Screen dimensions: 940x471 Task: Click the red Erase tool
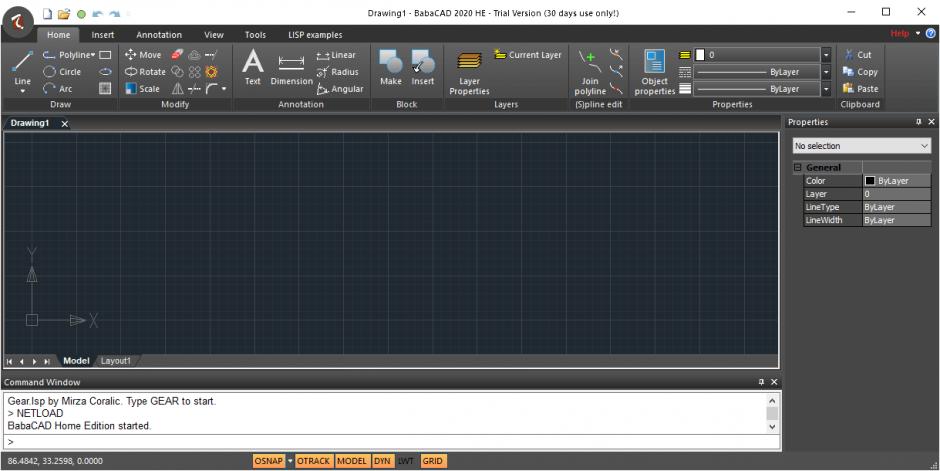coord(177,55)
